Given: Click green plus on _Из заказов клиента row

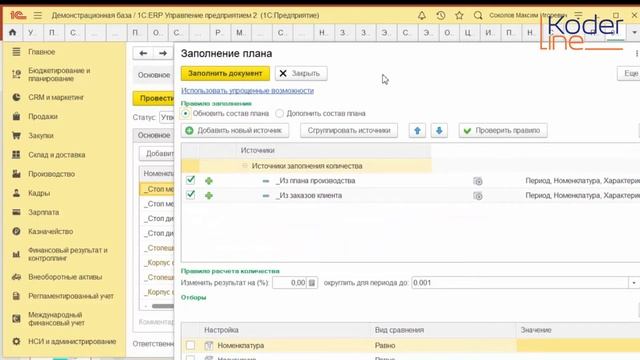Looking at the screenshot, I should (209, 196).
